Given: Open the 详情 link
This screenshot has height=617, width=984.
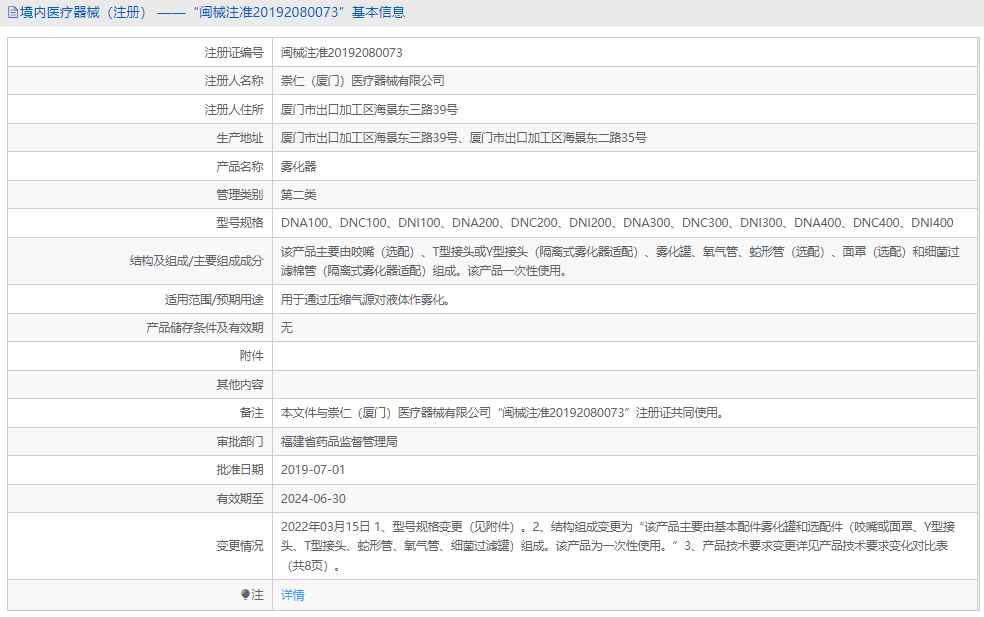Looking at the screenshot, I should click(x=292, y=595).
